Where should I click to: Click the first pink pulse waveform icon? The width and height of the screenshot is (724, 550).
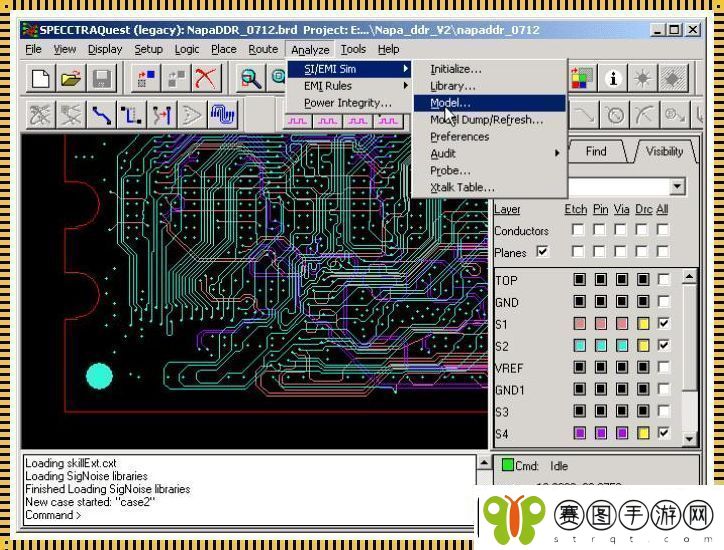297,121
